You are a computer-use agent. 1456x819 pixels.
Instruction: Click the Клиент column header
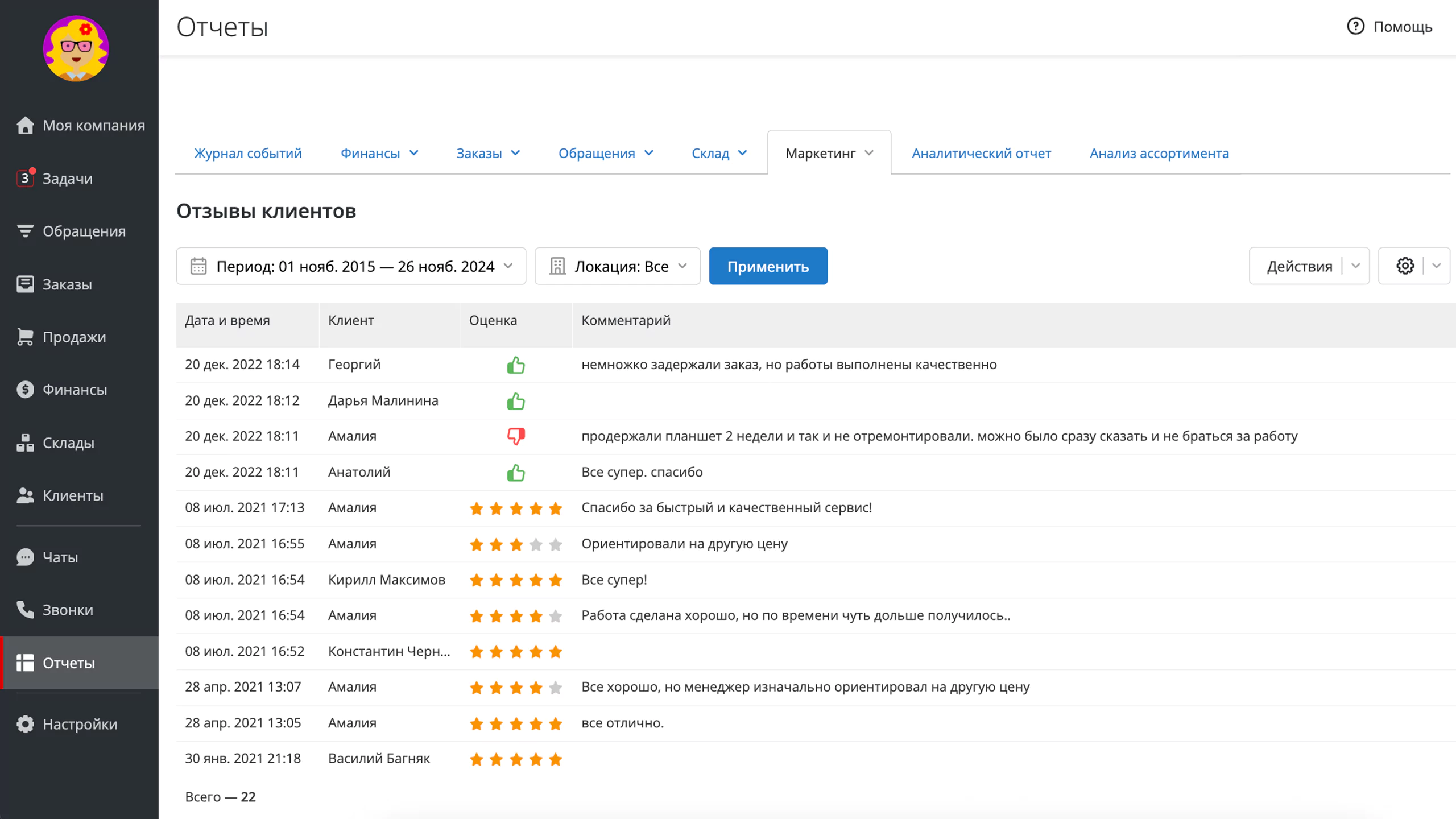point(351,320)
